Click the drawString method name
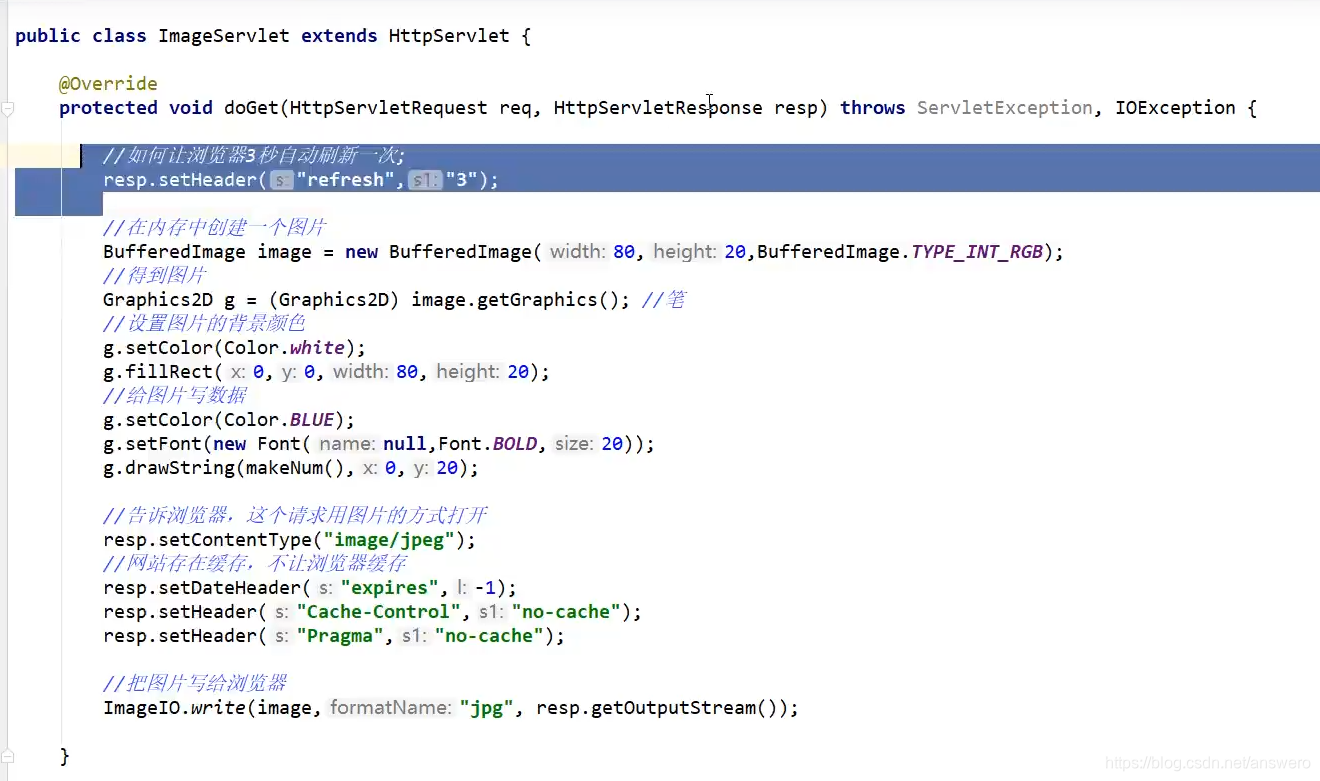 pos(180,468)
